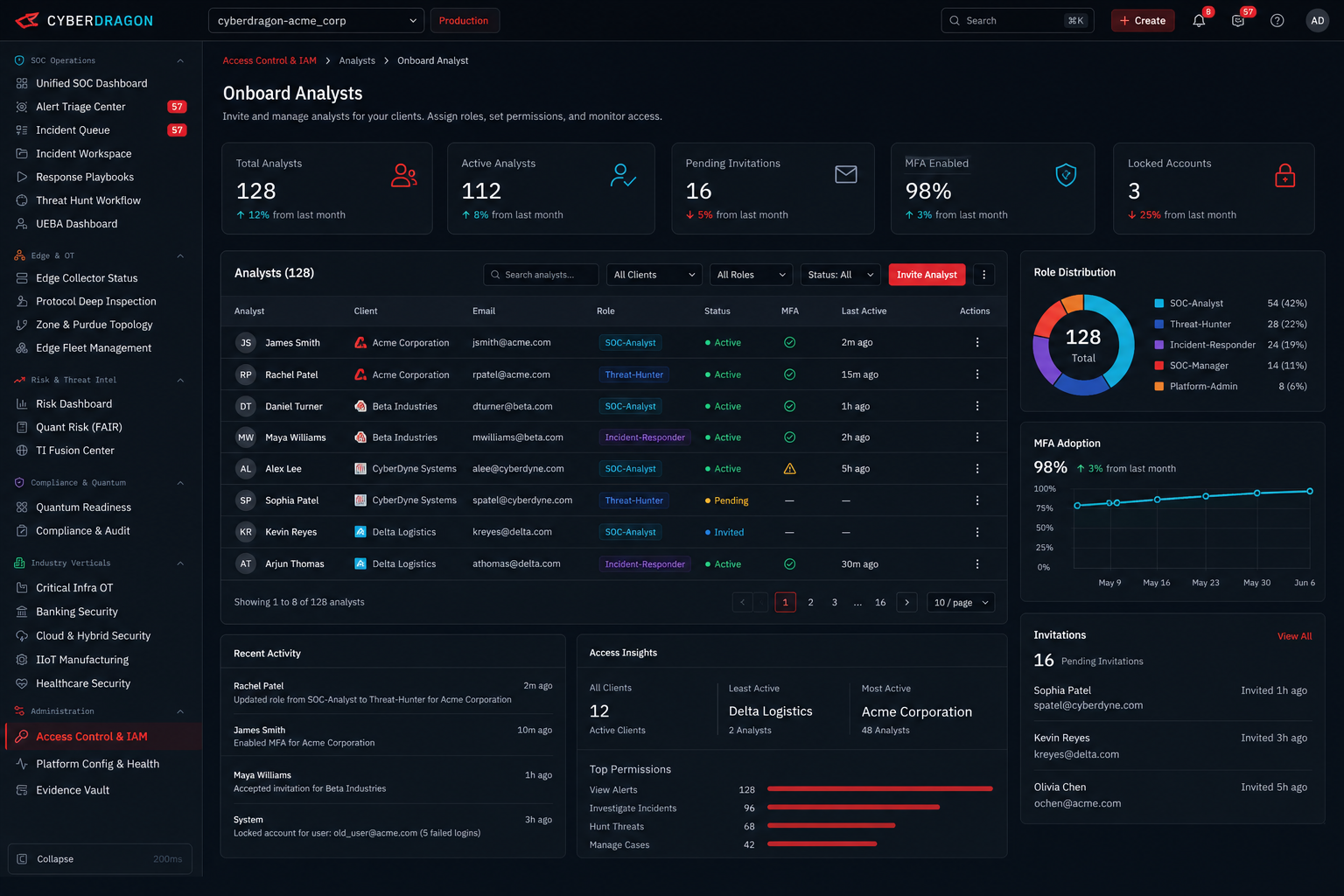Viewport: 1344px width, 896px height.
Task: Click the CyberDragon logo
Action: click(x=84, y=20)
